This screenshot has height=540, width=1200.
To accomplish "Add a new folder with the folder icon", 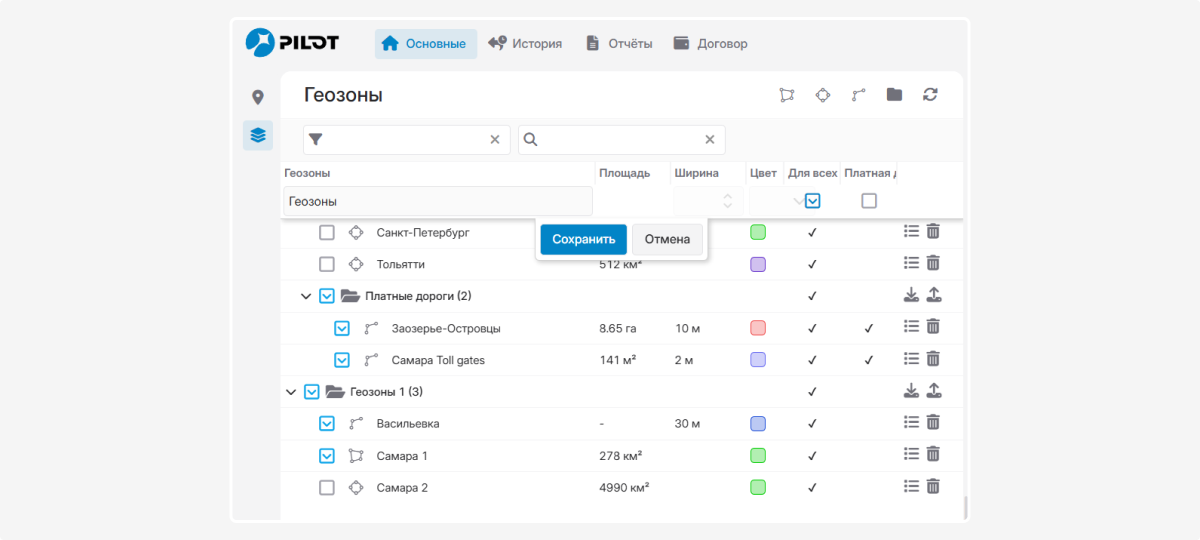I will coord(894,95).
